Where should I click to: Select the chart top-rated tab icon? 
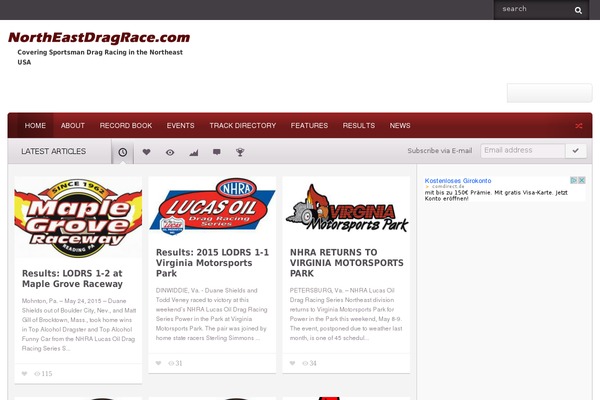(x=194, y=153)
